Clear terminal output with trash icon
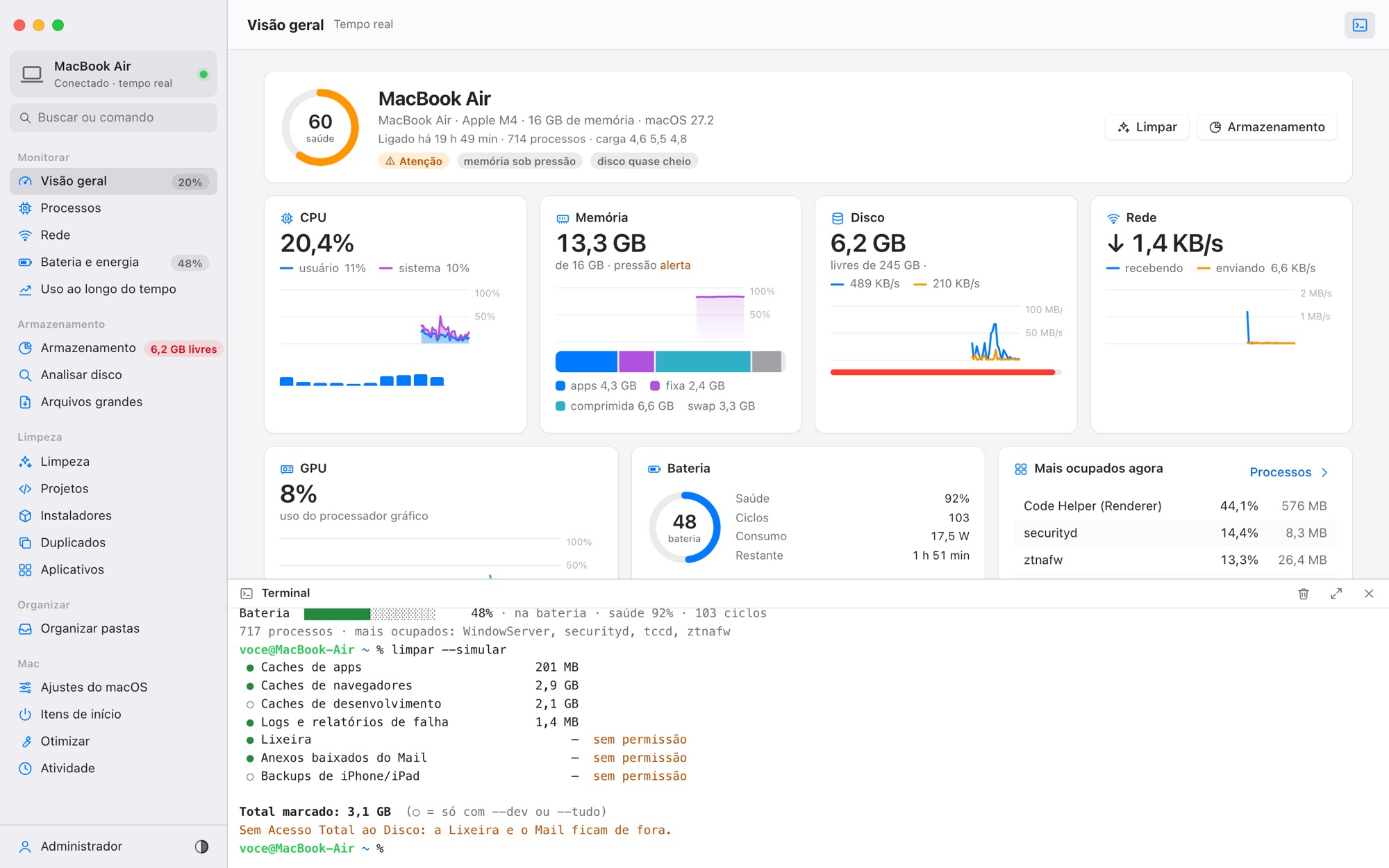 tap(1304, 594)
